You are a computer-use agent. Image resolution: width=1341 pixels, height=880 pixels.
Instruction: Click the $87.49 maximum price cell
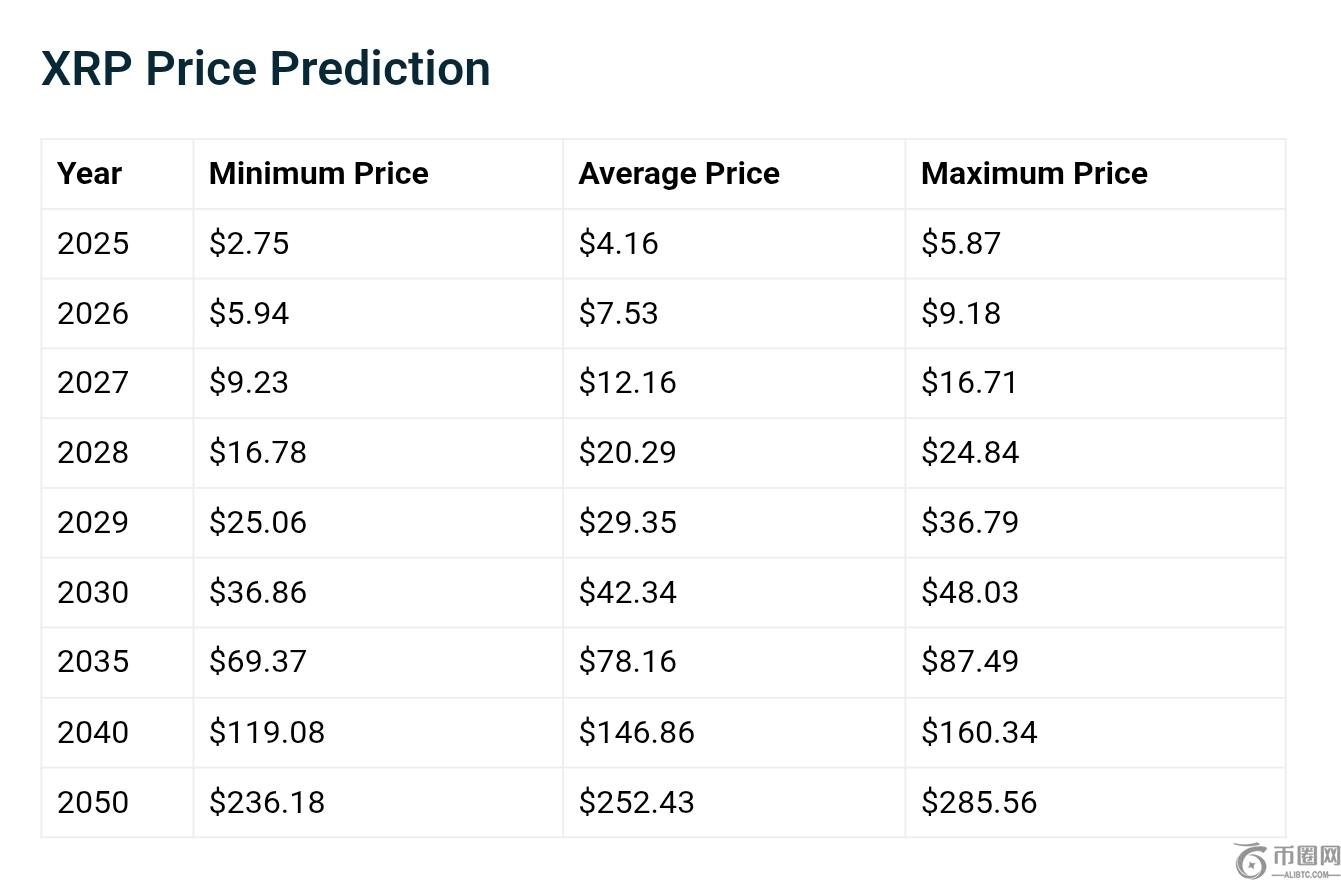coord(970,662)
